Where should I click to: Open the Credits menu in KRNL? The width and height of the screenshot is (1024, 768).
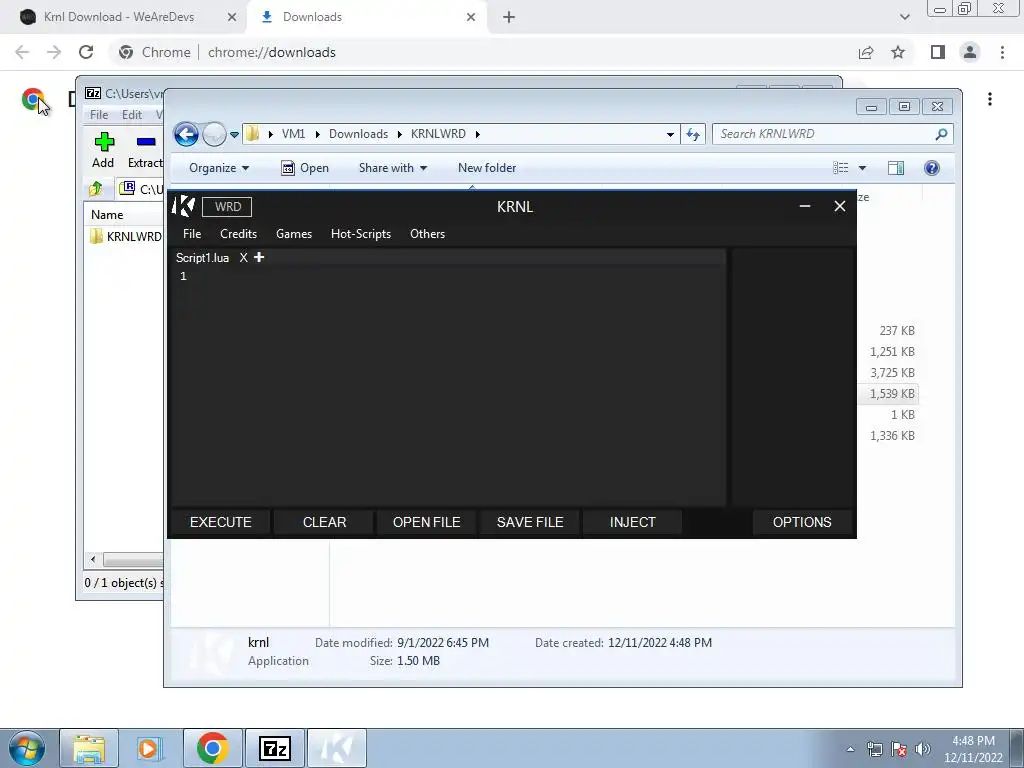point(238,234)
